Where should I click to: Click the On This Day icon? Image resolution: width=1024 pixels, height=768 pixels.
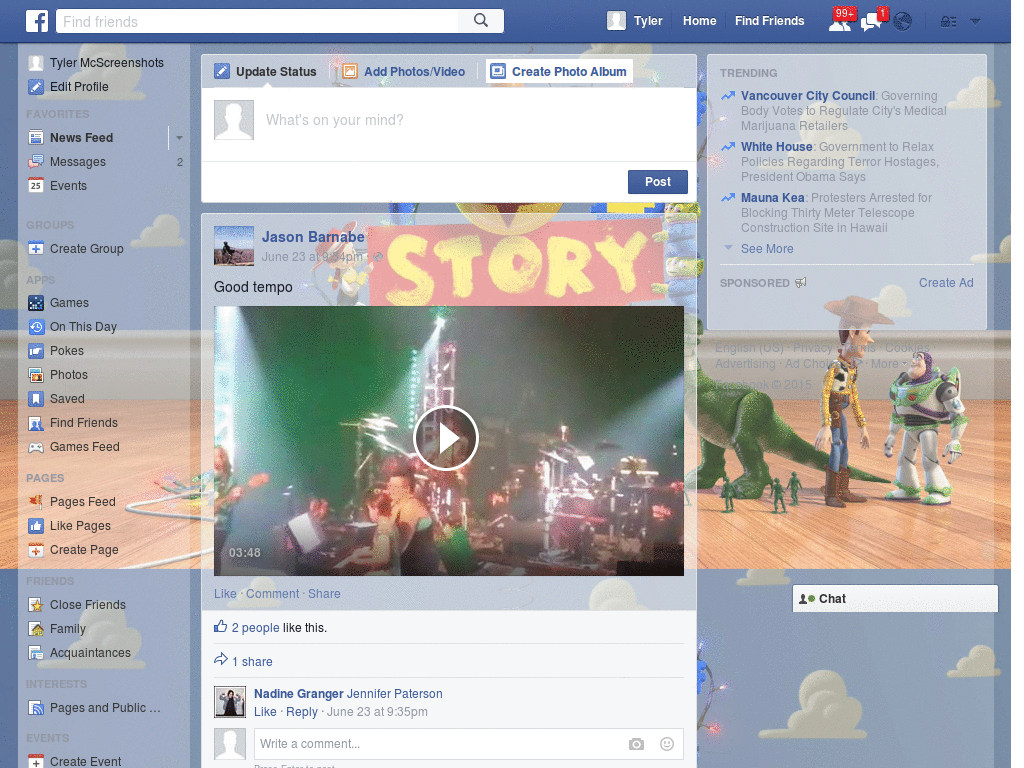pos(36,327)
